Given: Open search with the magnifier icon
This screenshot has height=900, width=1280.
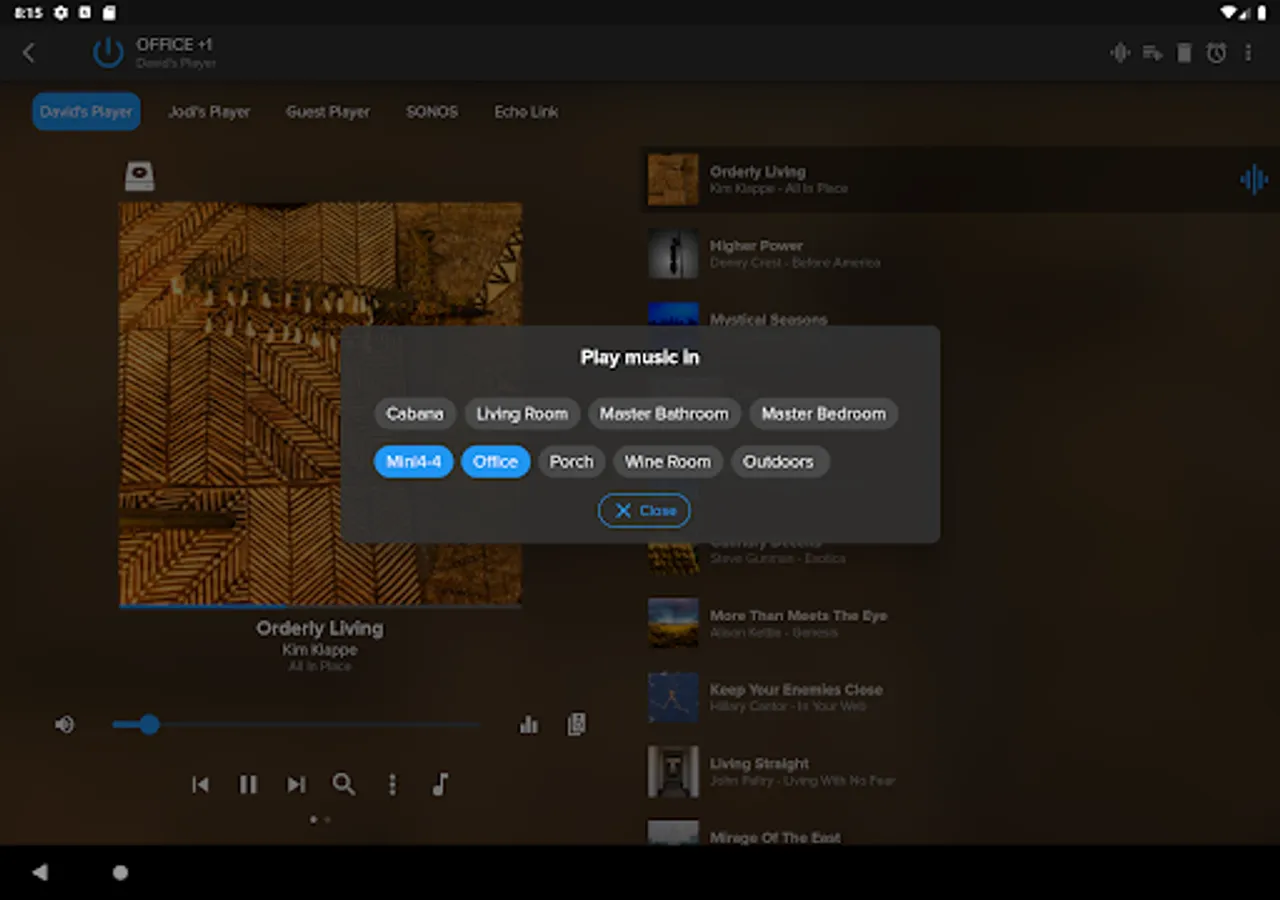Looking at the screenshot, I should coord(344,784).
